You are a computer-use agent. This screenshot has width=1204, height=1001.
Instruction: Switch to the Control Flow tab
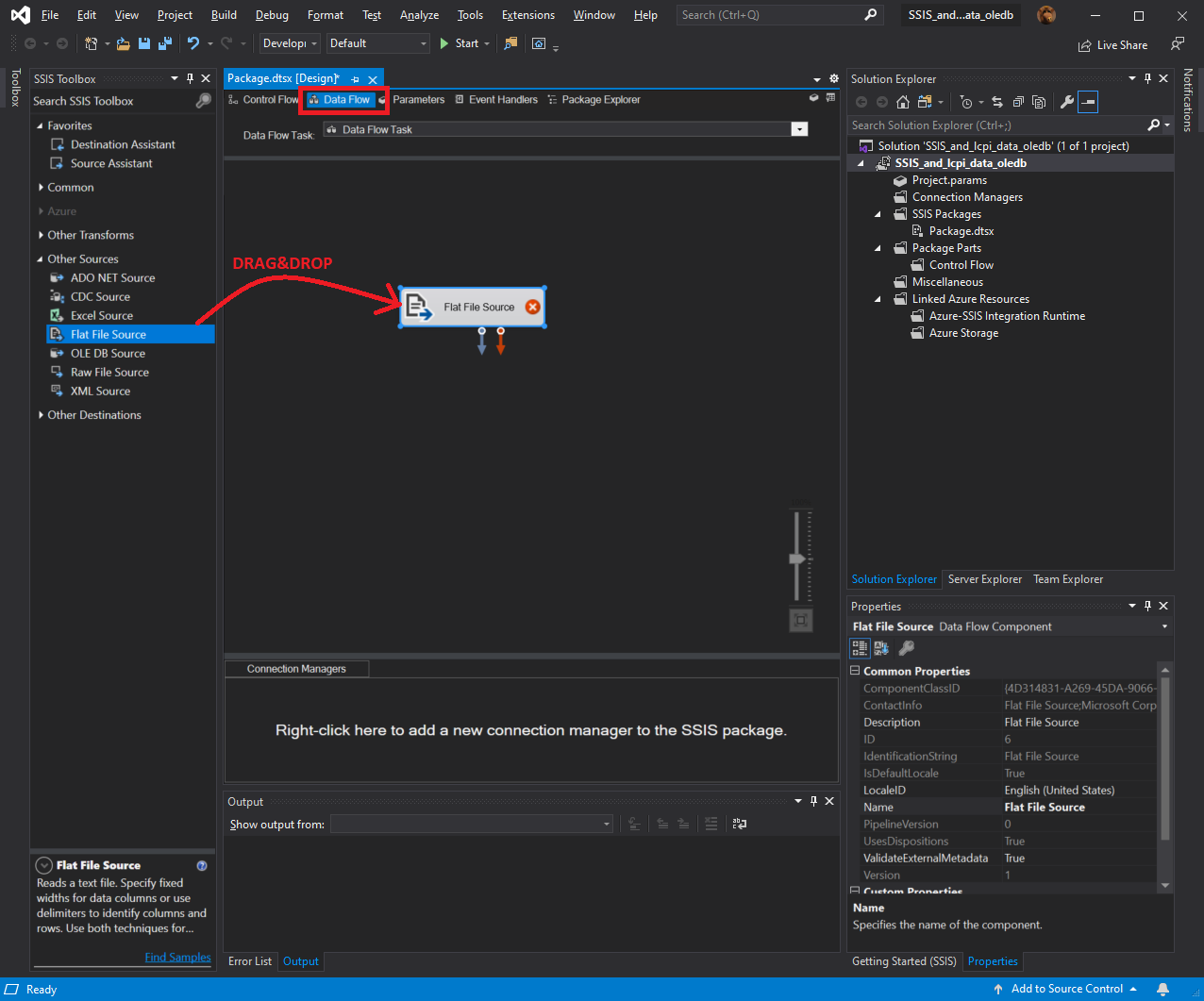coord(263,99)
